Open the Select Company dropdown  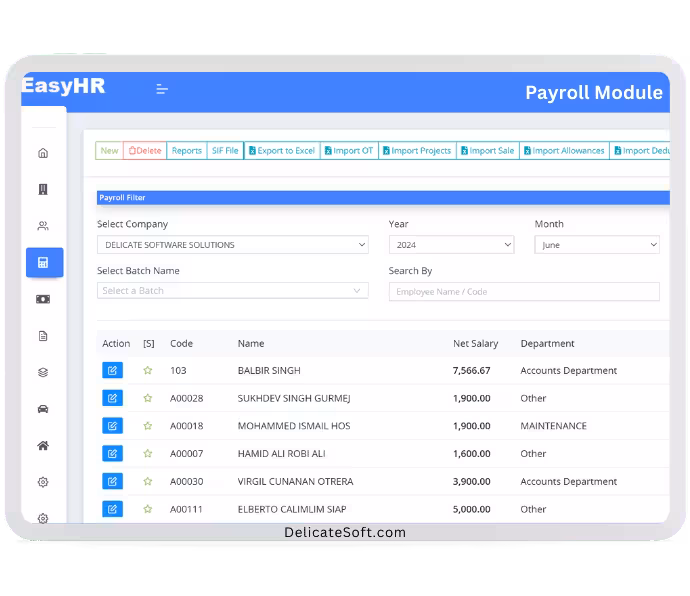(x=233, y=245)
